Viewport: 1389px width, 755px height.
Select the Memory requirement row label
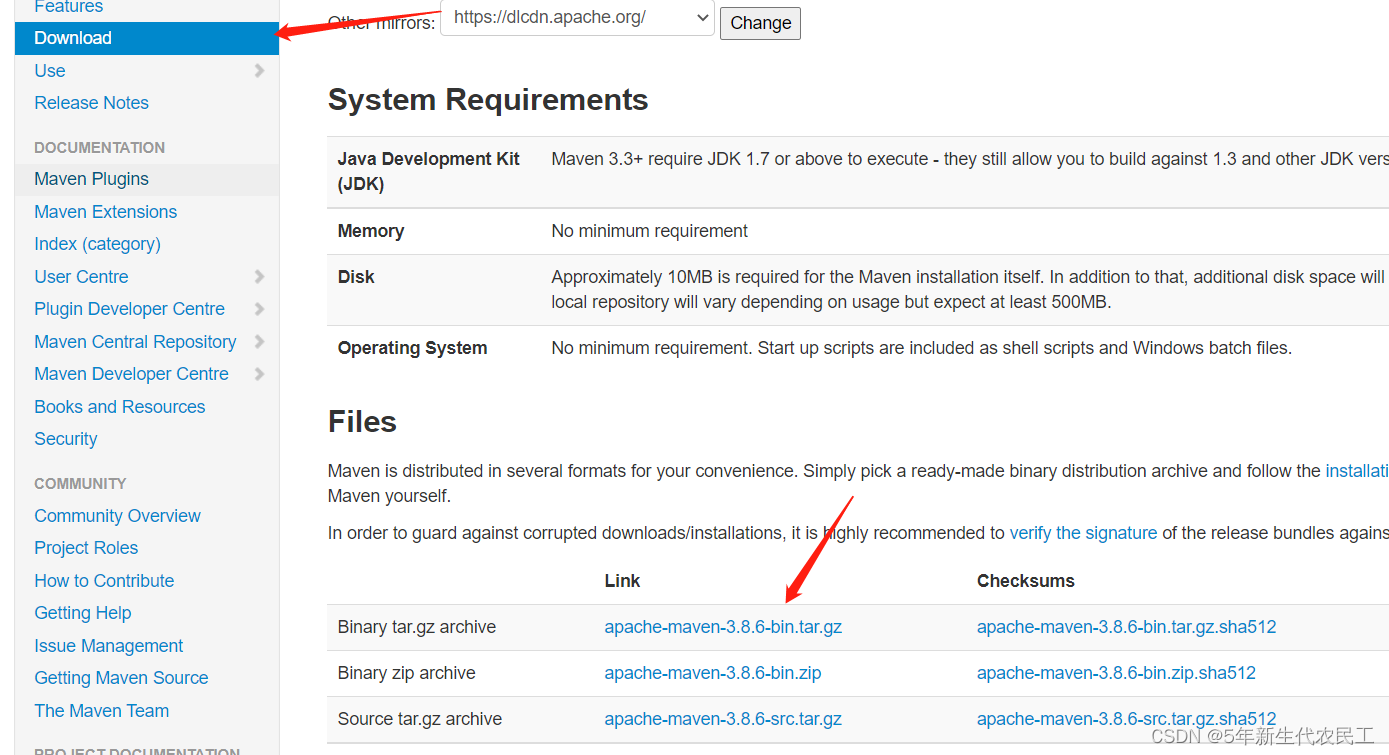[371, 231]
